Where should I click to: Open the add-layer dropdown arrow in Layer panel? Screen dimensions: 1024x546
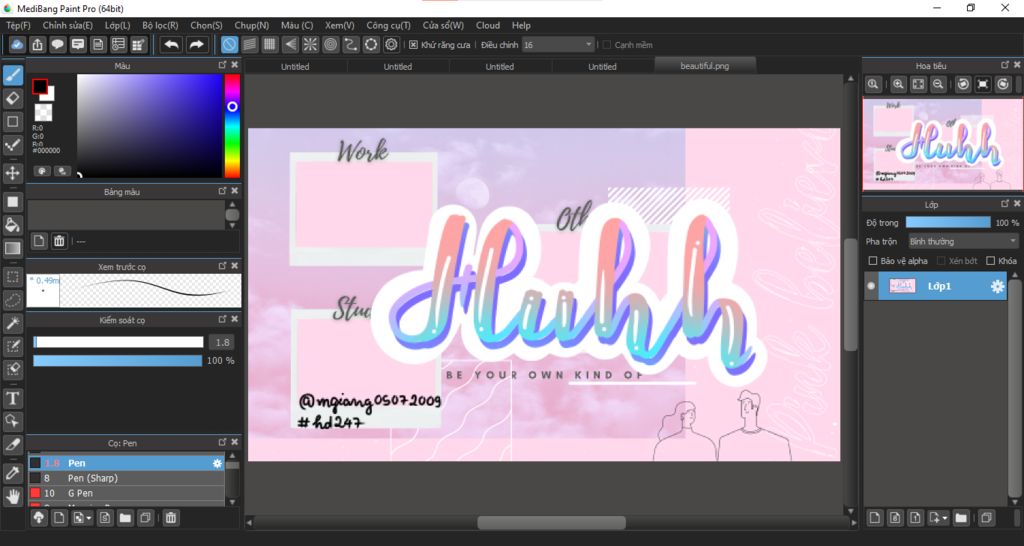point(945,518)
